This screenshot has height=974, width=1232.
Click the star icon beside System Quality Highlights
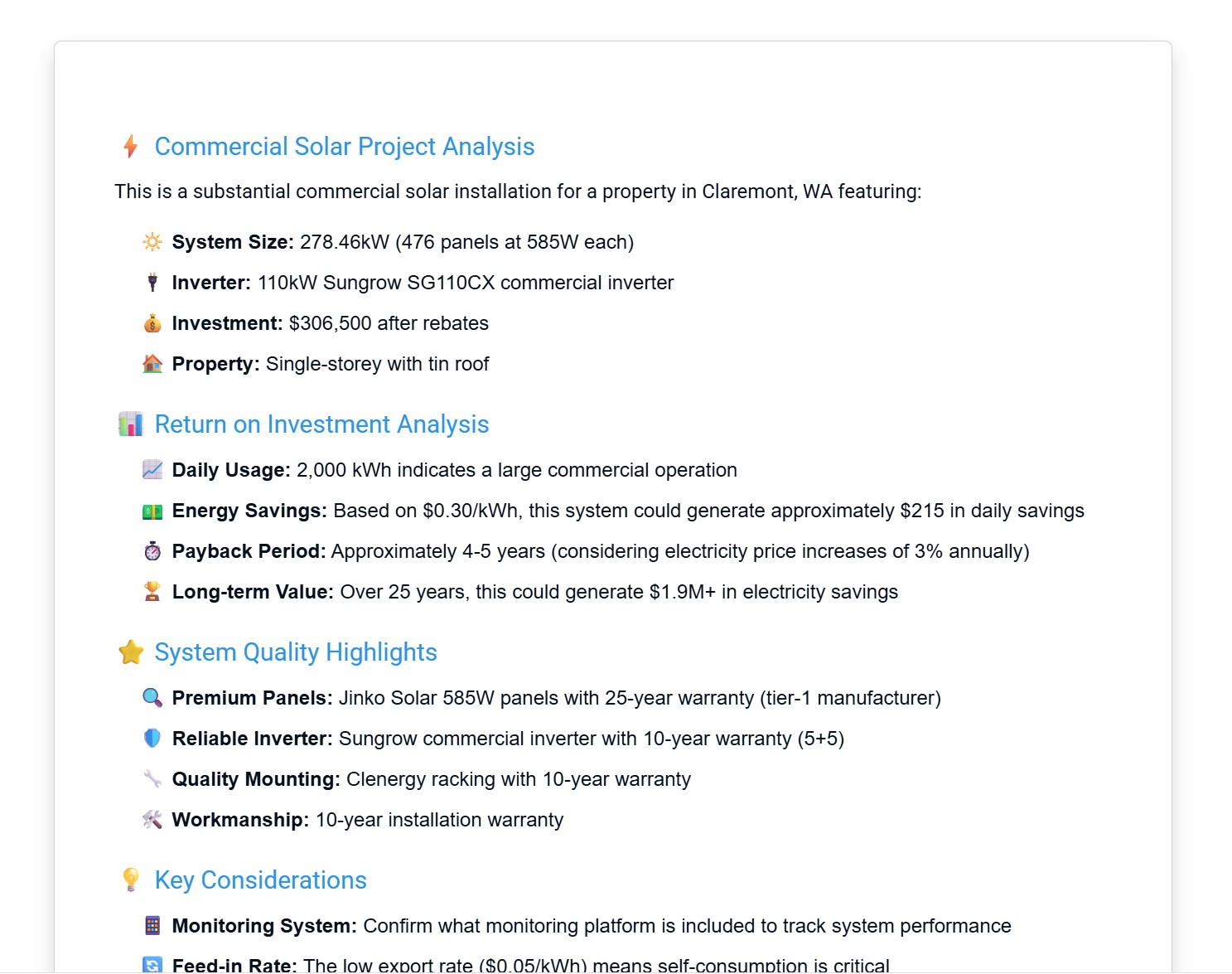pyautogui.click(x=131, y=652)
